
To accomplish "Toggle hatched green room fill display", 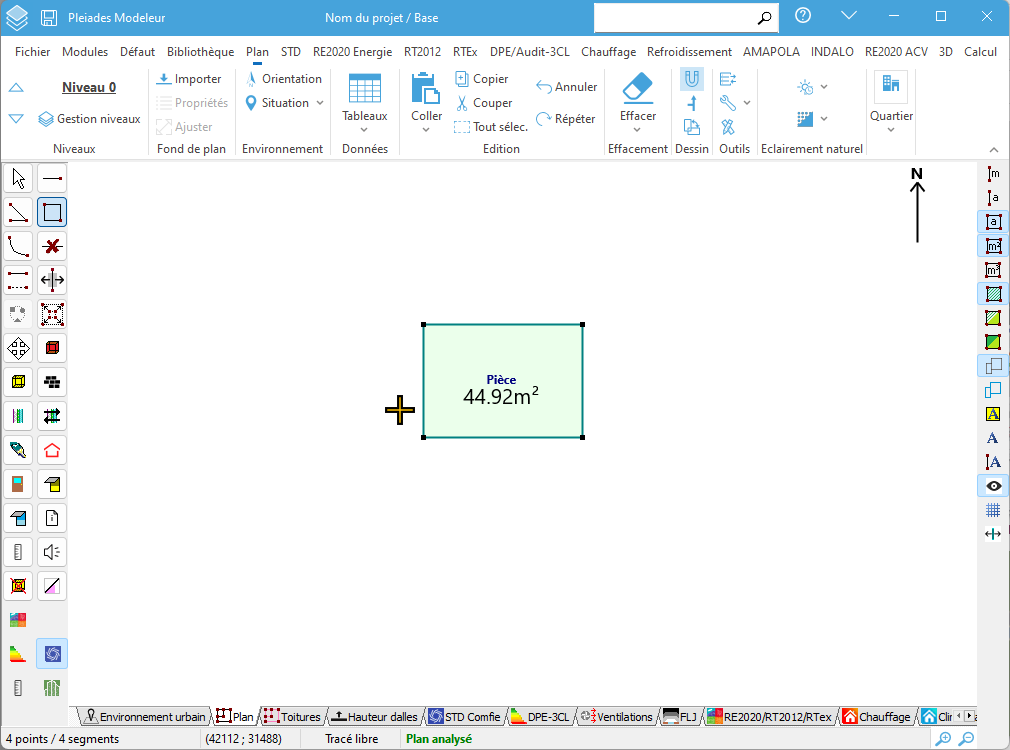I will click(993, 294).
